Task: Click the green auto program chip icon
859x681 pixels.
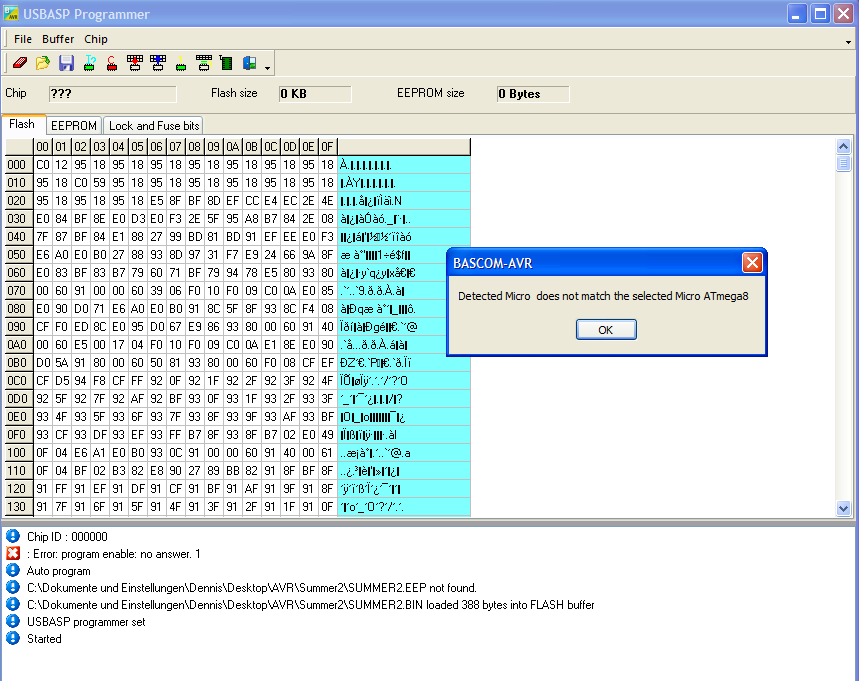Action: [x=226, y=63]
